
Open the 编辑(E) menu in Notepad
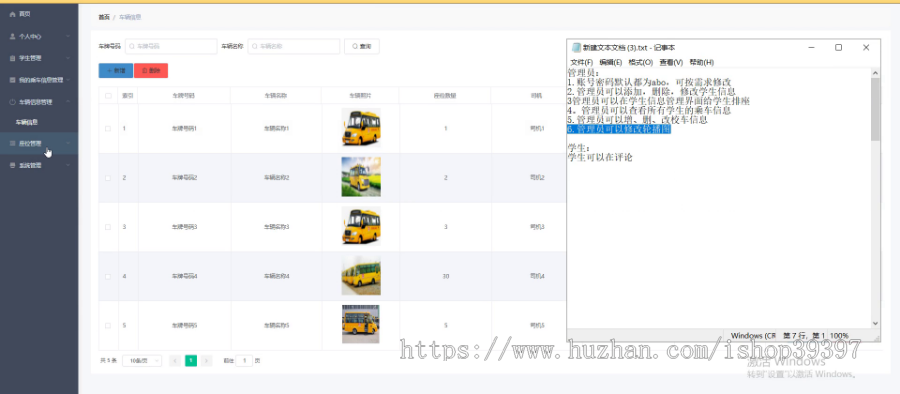pyautogui.click(x=611, y=62)
